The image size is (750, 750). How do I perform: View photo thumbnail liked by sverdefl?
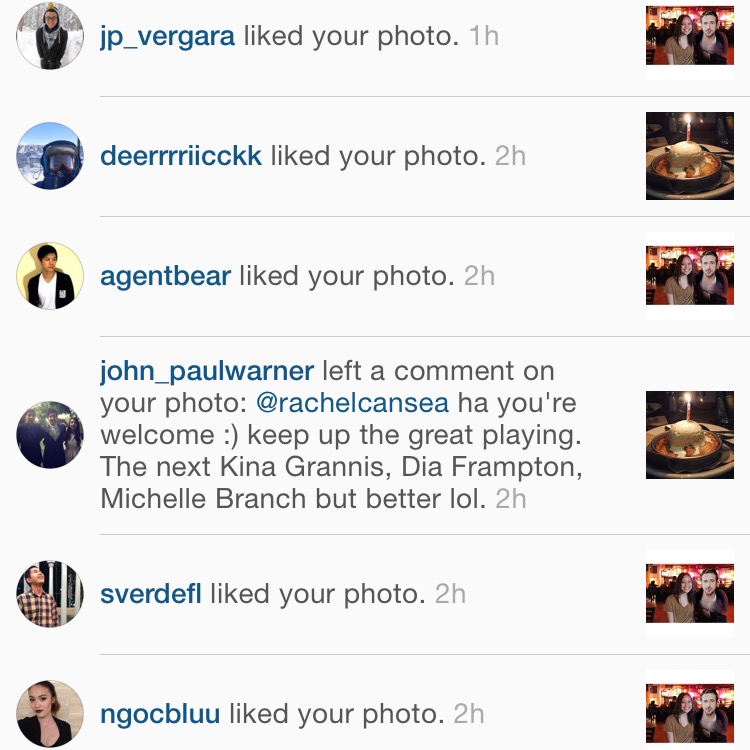[690, 594]
